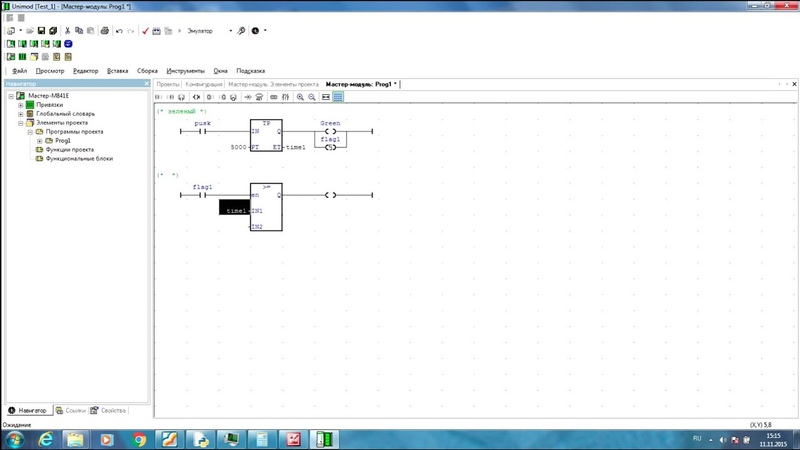Select the highlighted time1 input field

click(235, 207)
